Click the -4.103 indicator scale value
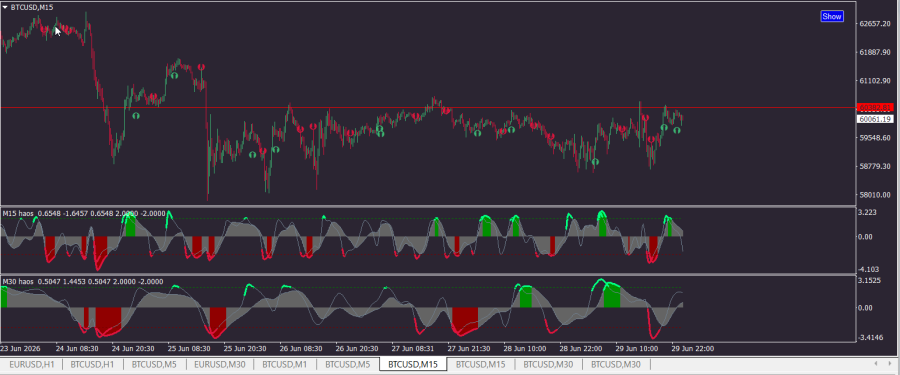 [868, 269]
